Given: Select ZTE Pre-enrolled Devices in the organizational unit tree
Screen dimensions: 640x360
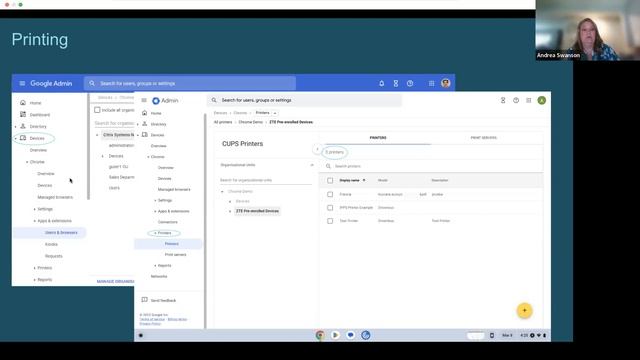Looking at the screenshot, I should [257, 211].
